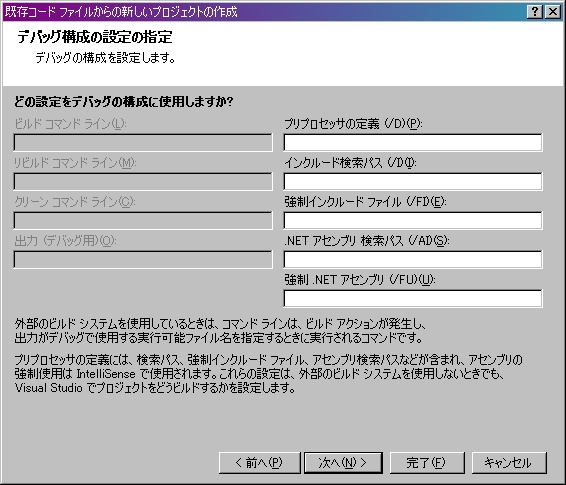Click the デバッグ構成の設定の指定 heading text
This screenshot has height=485, width=566.
(x=95, y=37)
